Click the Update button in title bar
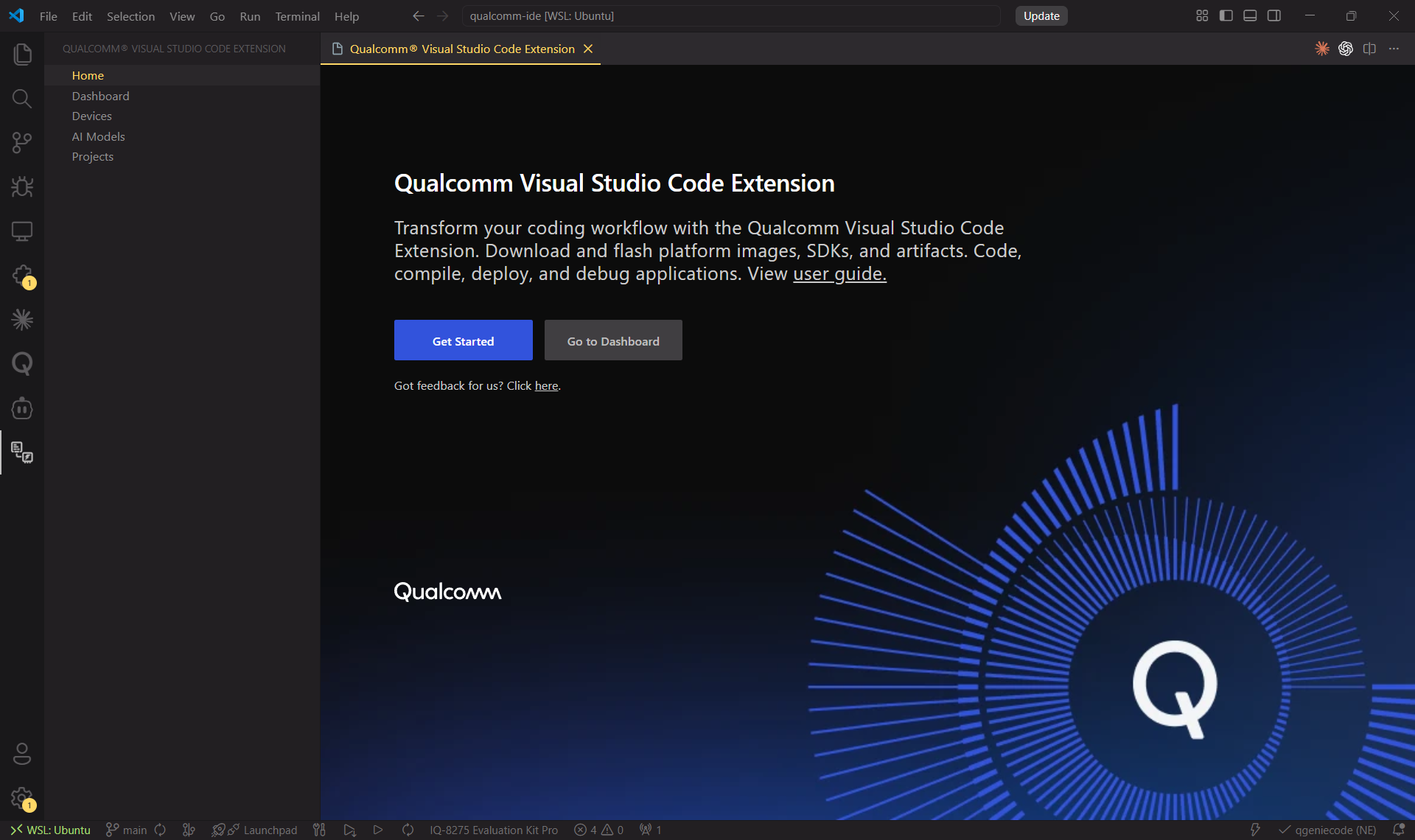This screenshot has height=840, width=1415. click(x=1041, y=15)
